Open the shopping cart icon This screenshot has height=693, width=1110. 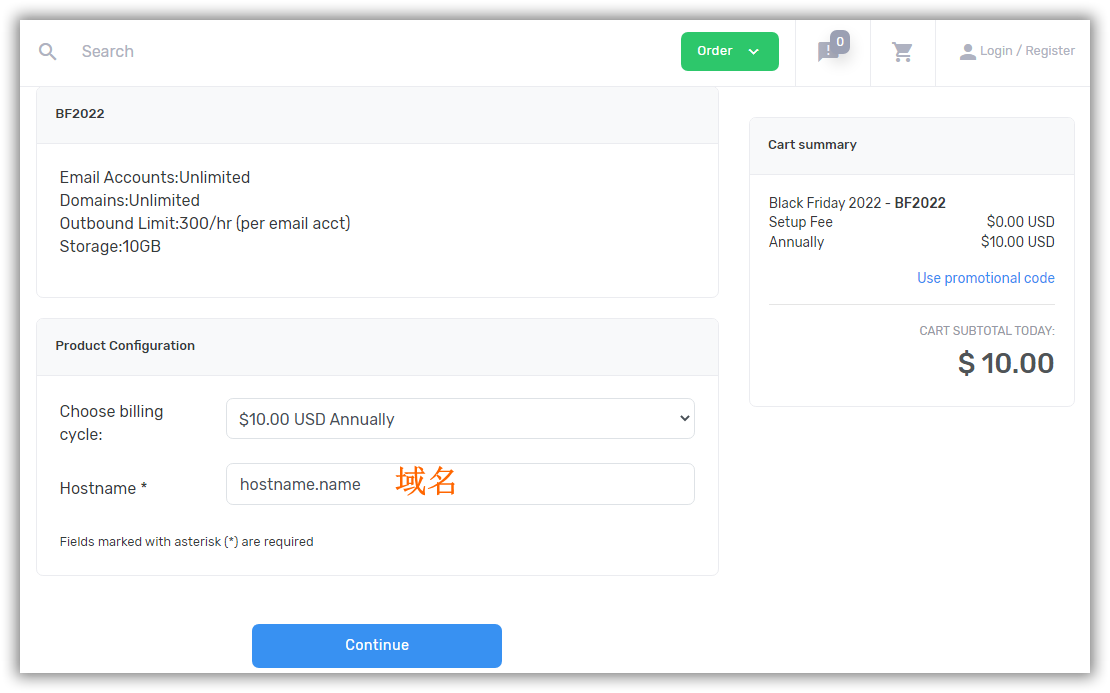click(x=902, y=52)
